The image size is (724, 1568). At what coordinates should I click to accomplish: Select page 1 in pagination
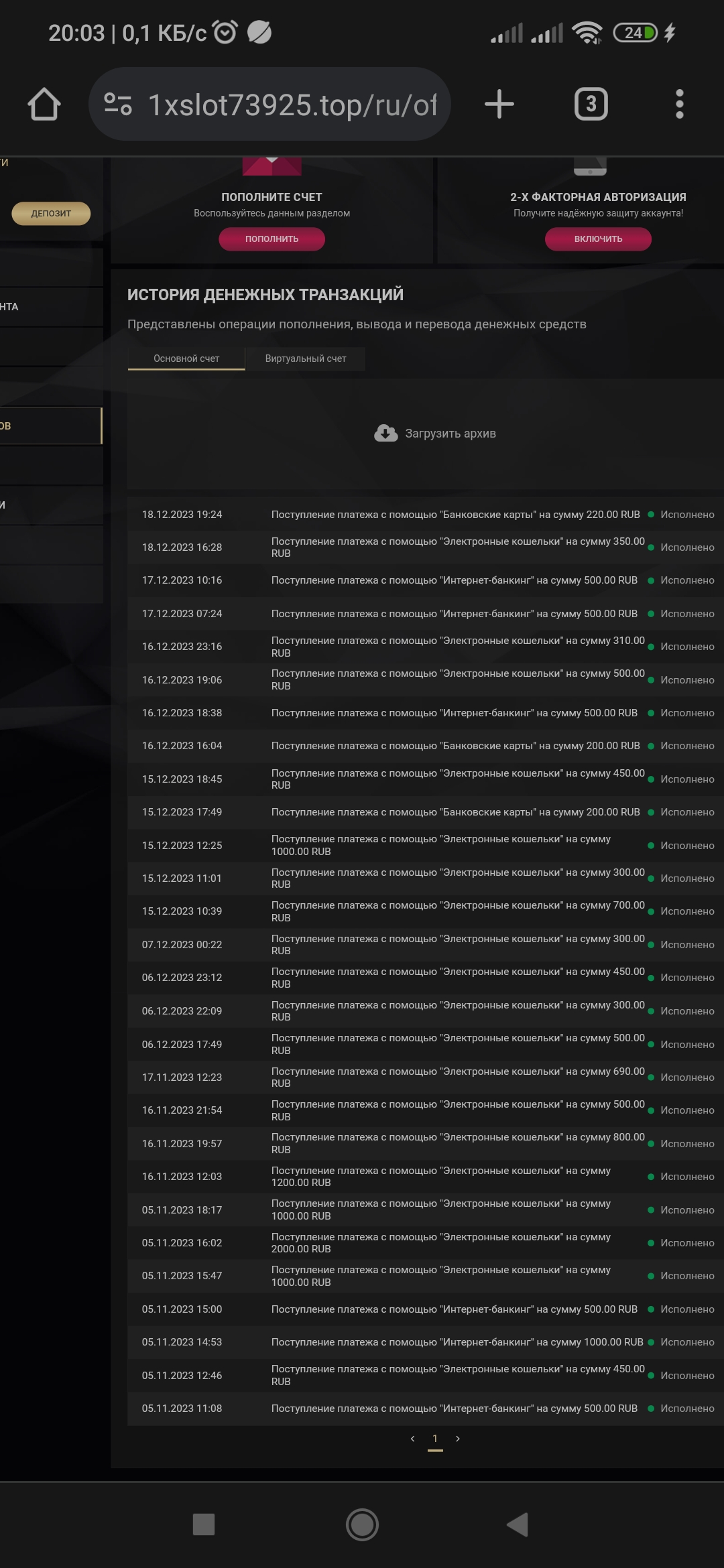[x=435, y=1439]
